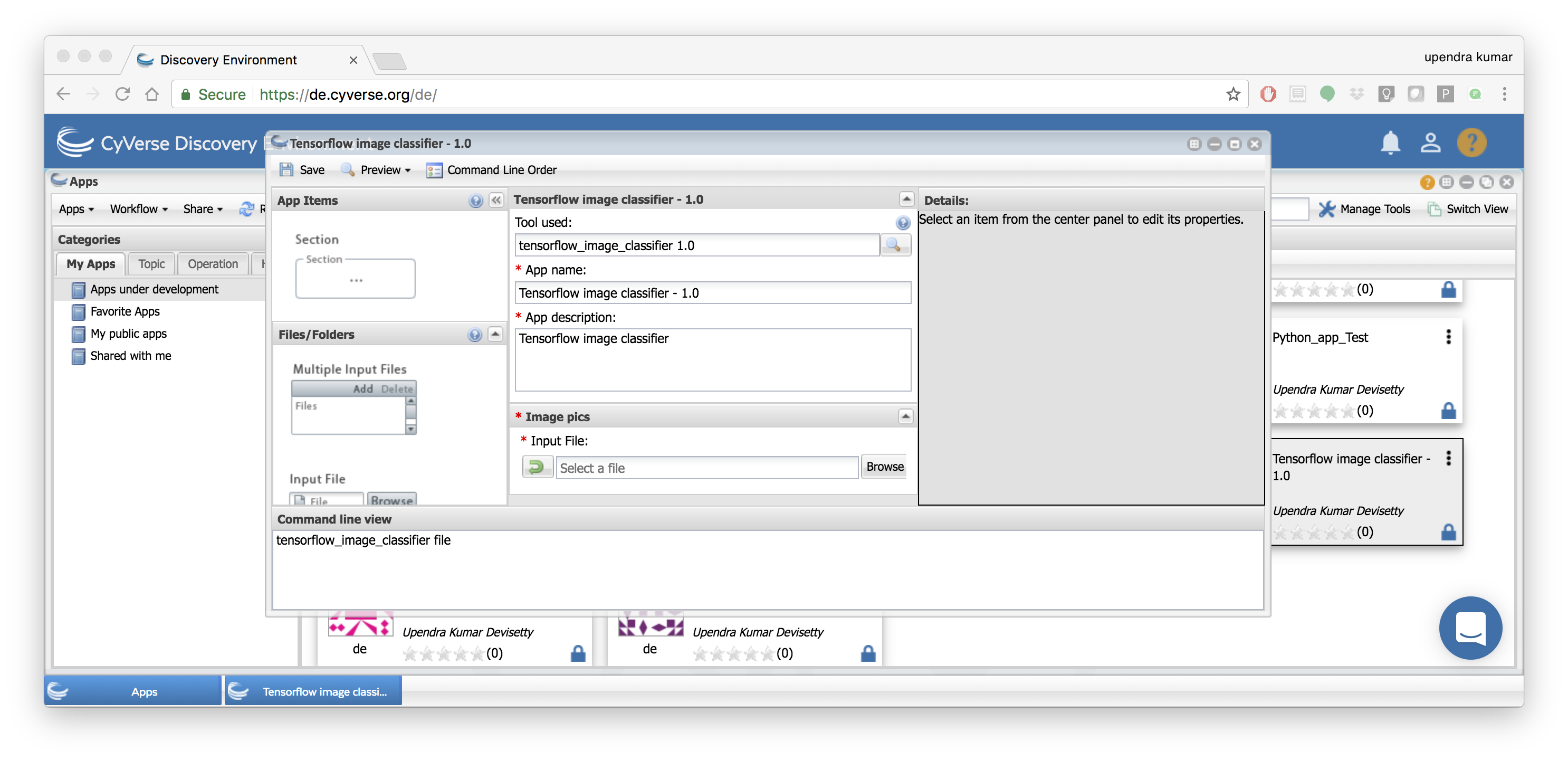Screen dimensions: 1568x760
Task: Click the browser reload icon
Action: click(x=122, y=94)
